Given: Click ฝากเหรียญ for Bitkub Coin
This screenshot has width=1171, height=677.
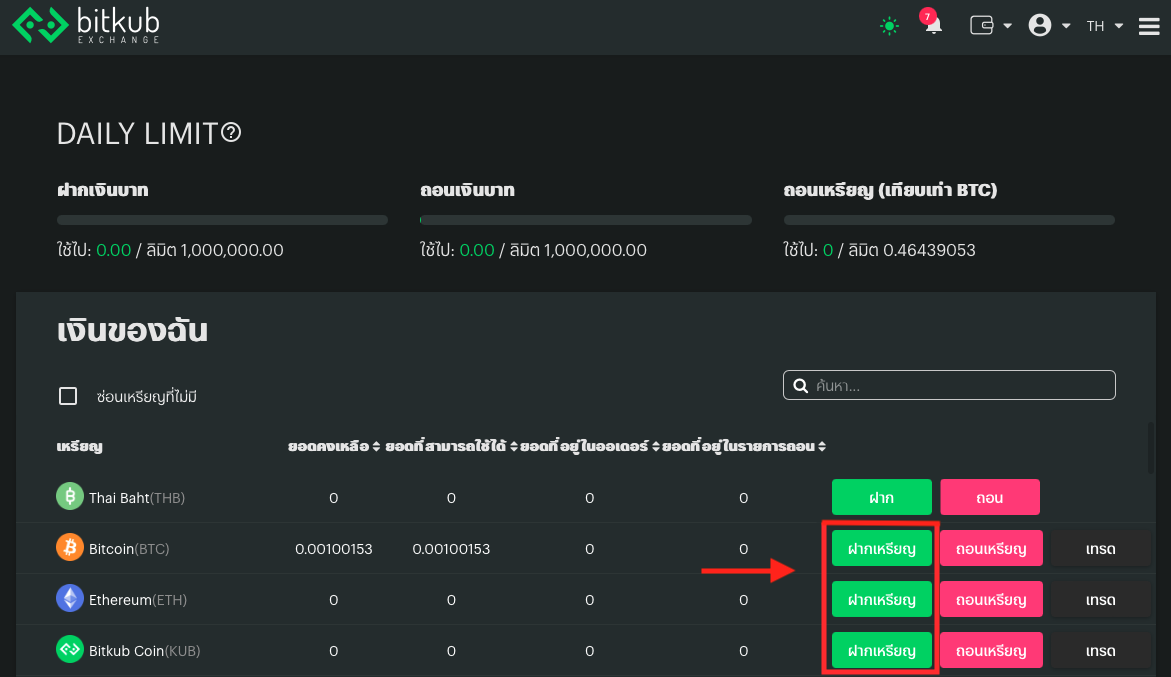Looking at the screenshot, I should 881,649.
